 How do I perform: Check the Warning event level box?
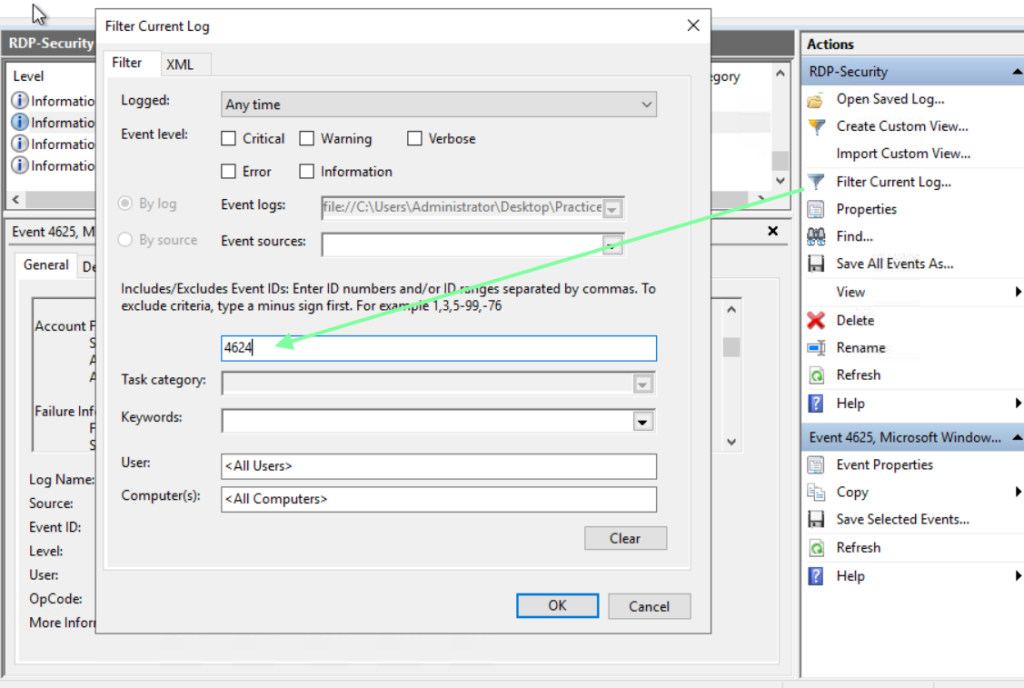pos(307,139)
